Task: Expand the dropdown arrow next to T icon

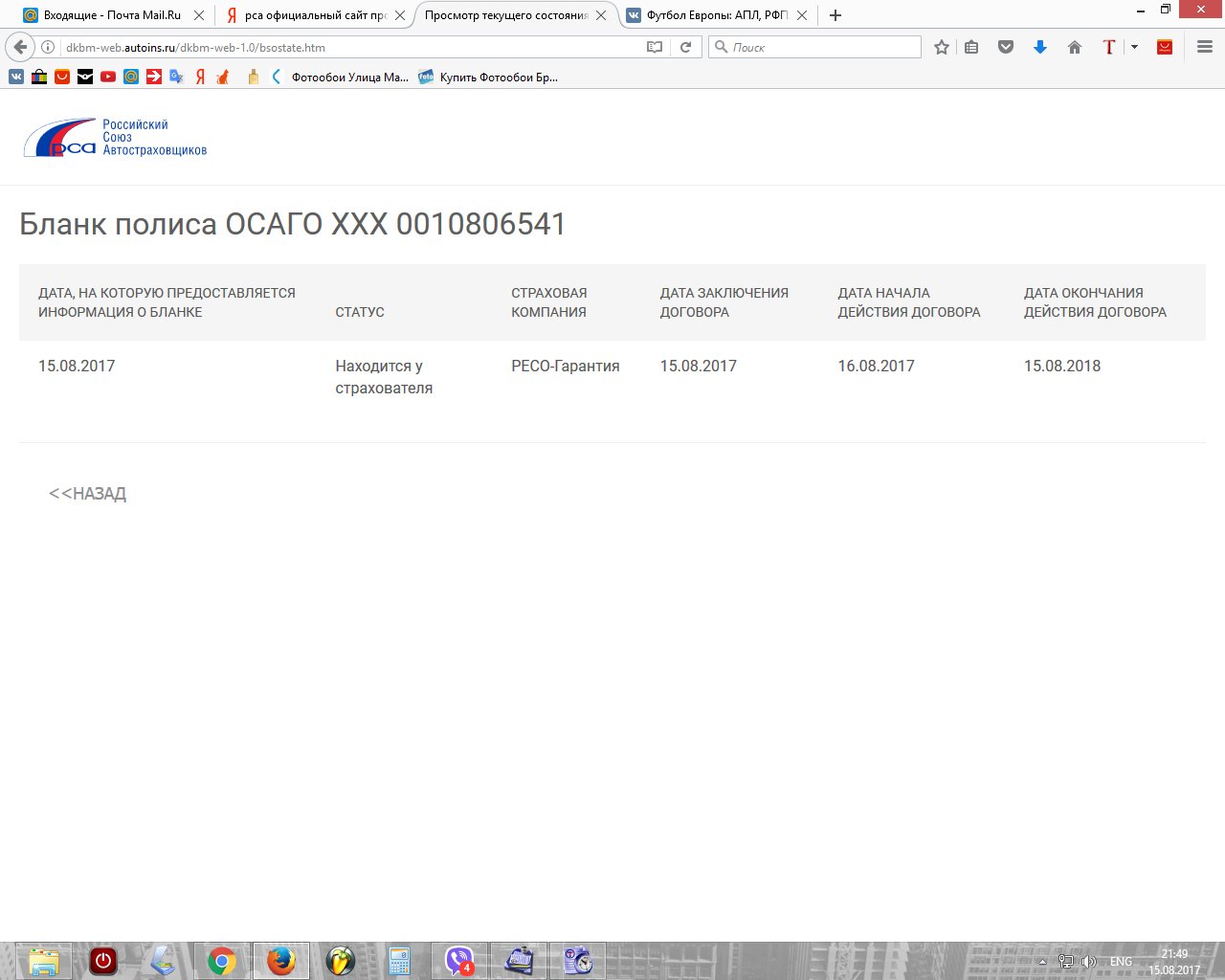Action: pos(1134,47)
